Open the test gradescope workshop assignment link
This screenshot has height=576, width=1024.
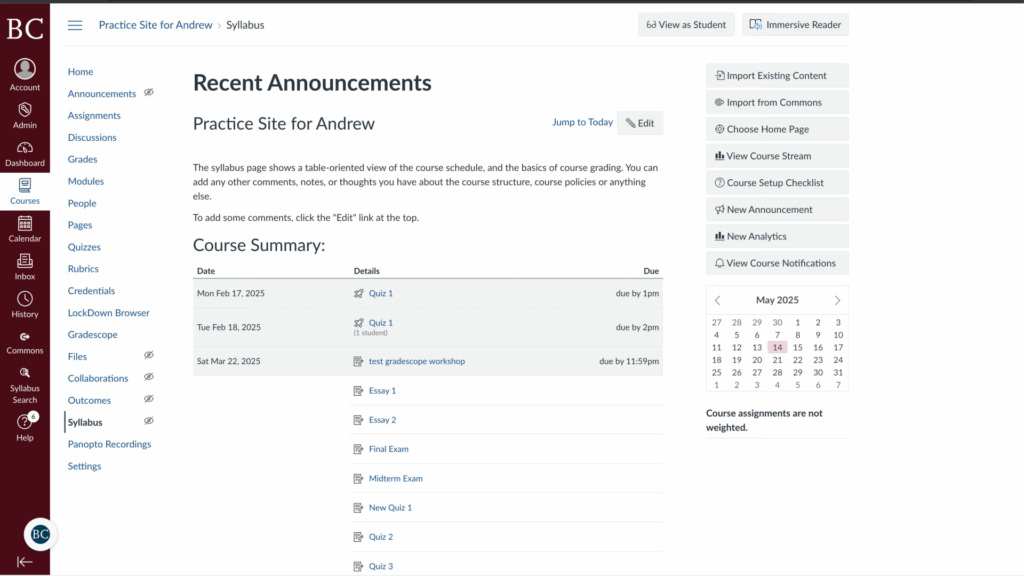[417, 359]
